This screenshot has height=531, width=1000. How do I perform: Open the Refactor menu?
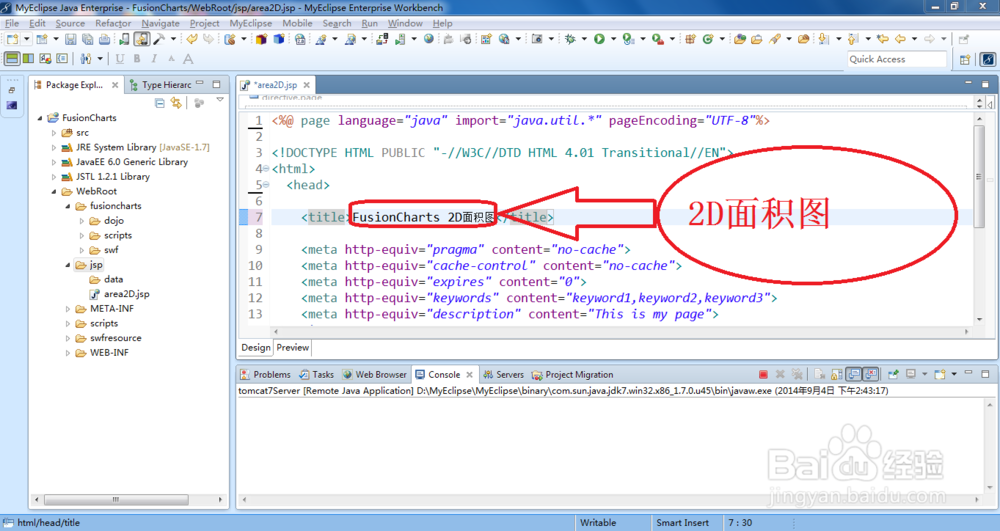point(113,23)
